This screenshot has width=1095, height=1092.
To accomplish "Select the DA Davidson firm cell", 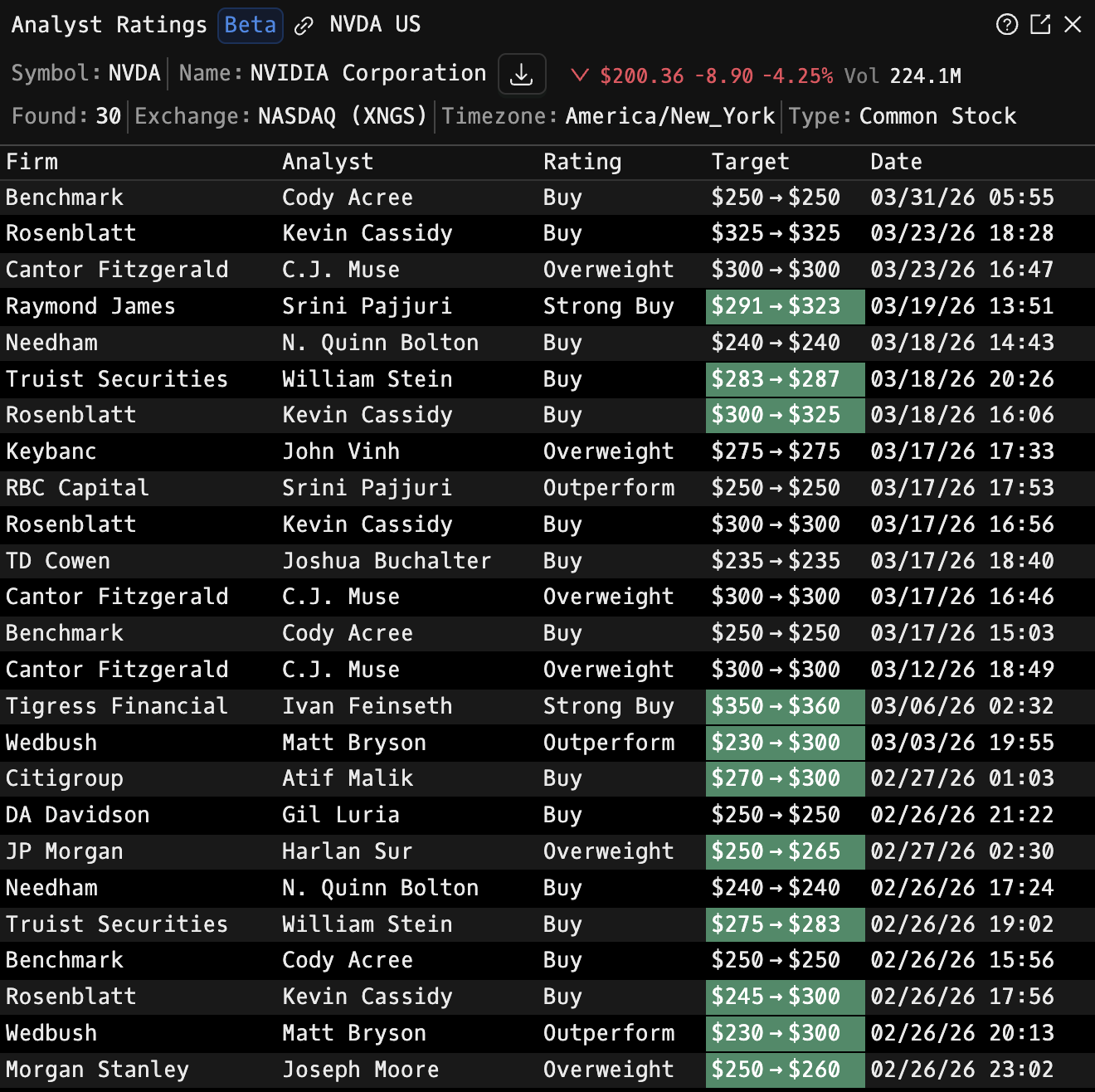I will [78, 815].
